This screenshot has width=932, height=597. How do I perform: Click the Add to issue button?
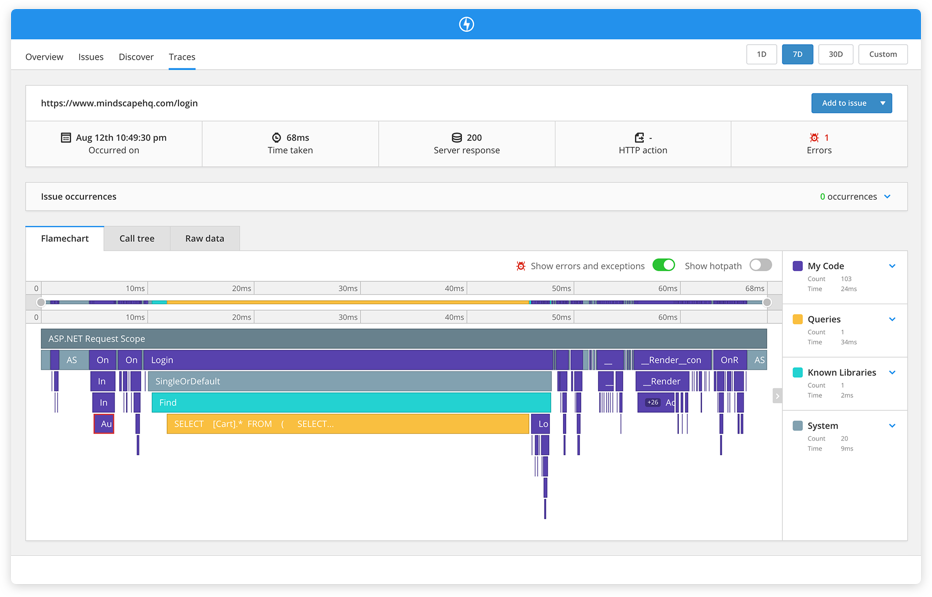[843, 103]
